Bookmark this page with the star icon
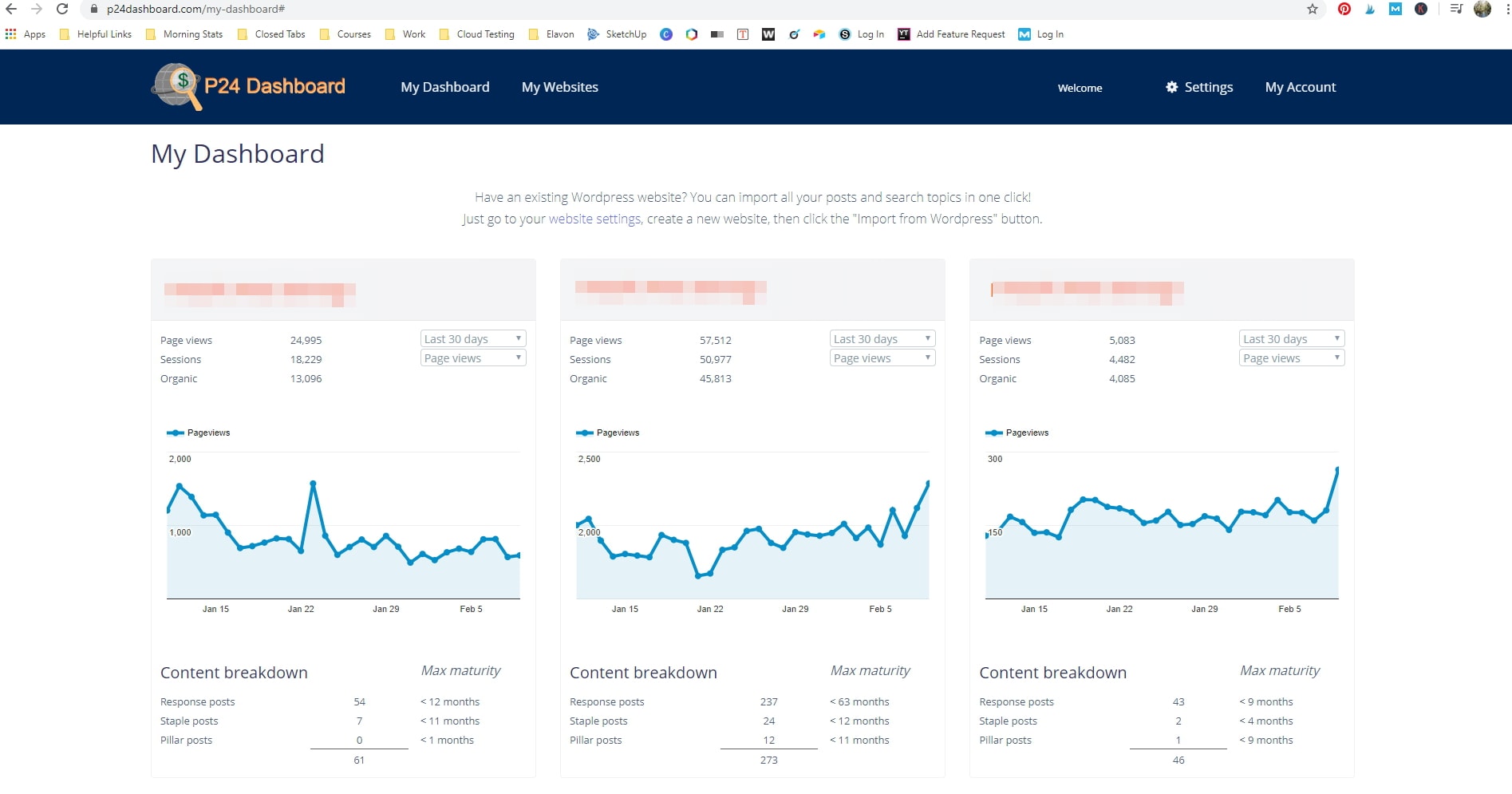1512x794 pixels. coord(1313,9)
